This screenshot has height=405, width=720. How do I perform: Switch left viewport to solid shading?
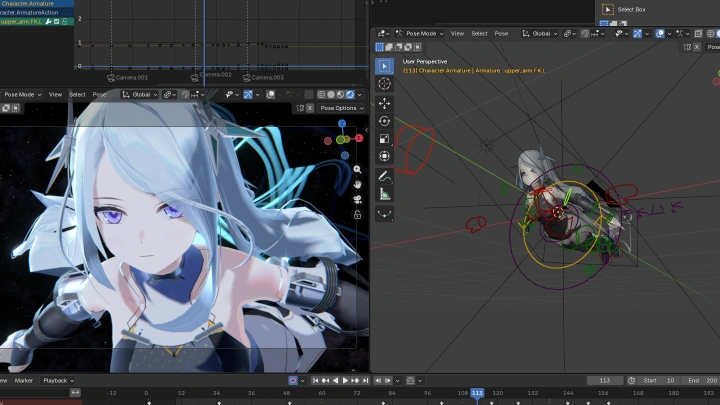[331, 95]
